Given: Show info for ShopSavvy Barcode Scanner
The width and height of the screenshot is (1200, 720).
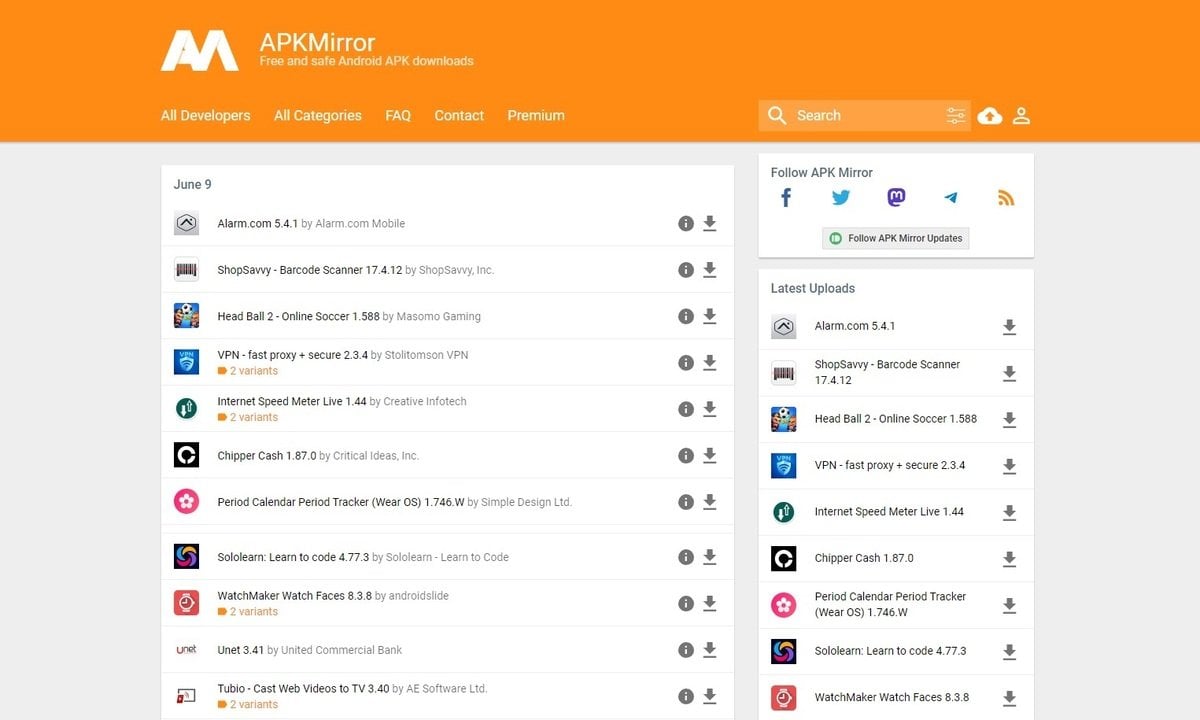Looking at the screenshot, I should (686, 270).
